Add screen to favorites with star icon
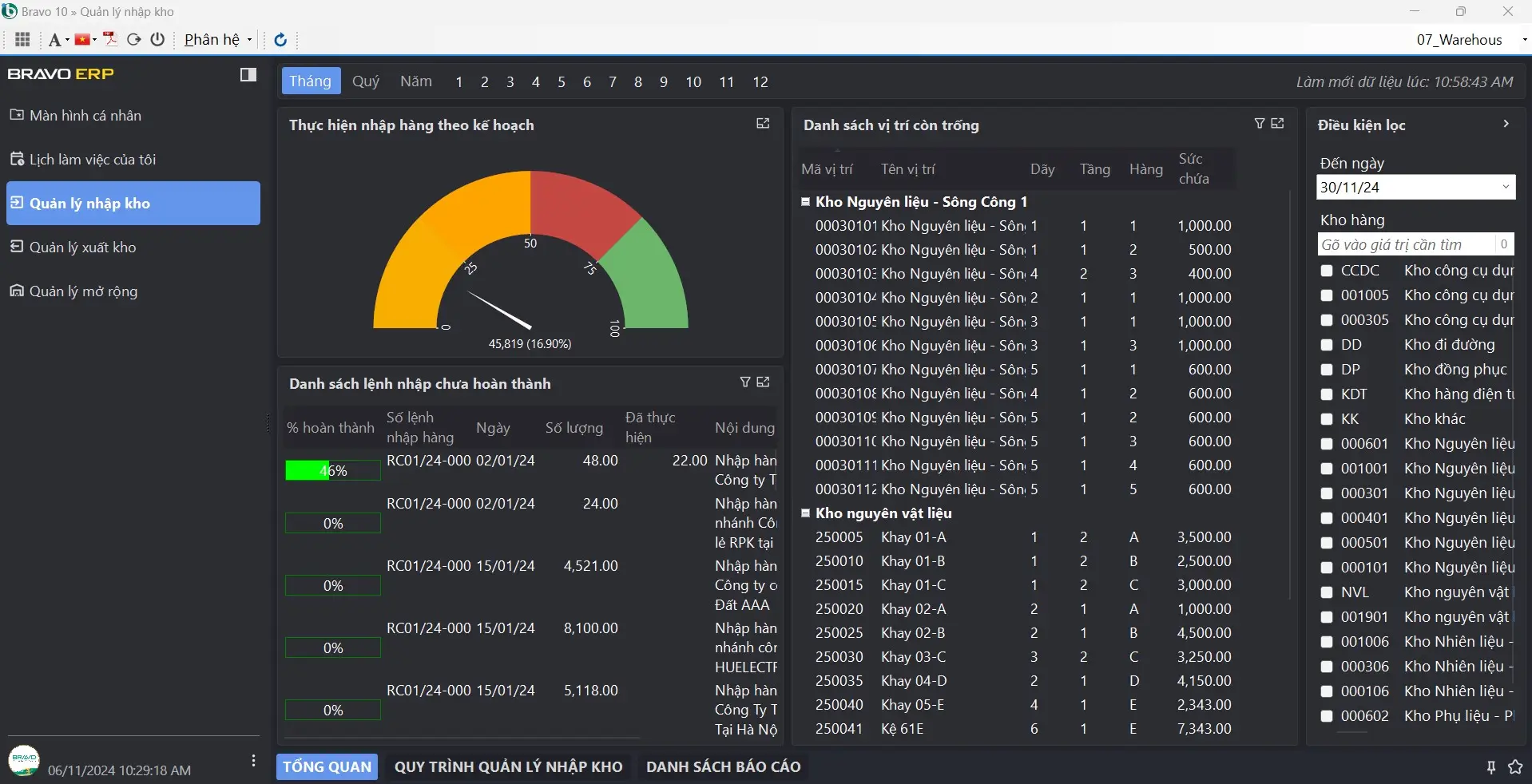 (x=1514, y=767)
